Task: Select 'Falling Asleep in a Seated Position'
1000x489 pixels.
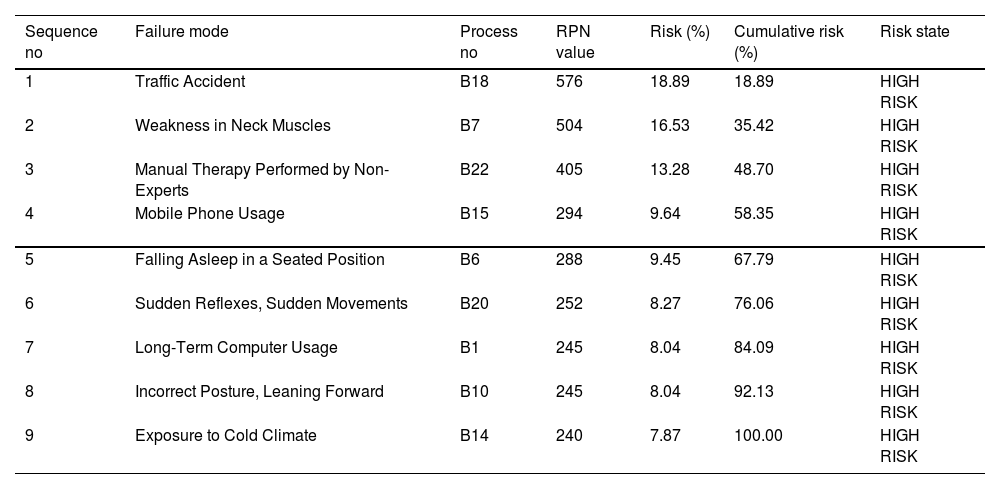Action: (x=259, y=259)
